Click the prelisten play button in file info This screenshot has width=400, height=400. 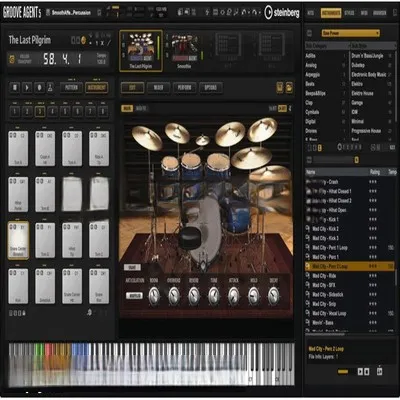pos(360,371)
